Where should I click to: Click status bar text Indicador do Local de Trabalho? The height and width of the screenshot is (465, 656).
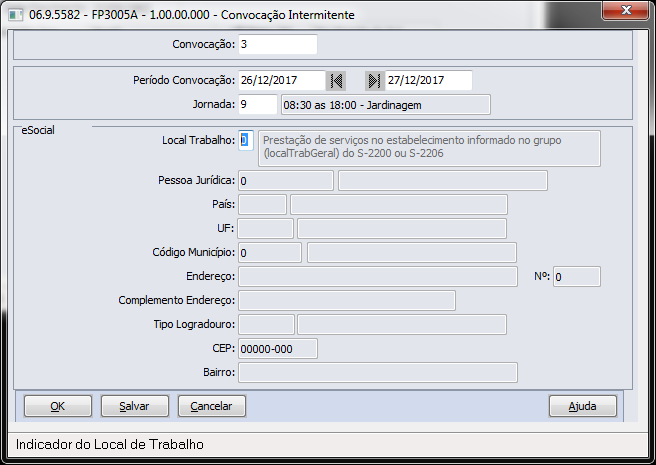click(110, 444)
